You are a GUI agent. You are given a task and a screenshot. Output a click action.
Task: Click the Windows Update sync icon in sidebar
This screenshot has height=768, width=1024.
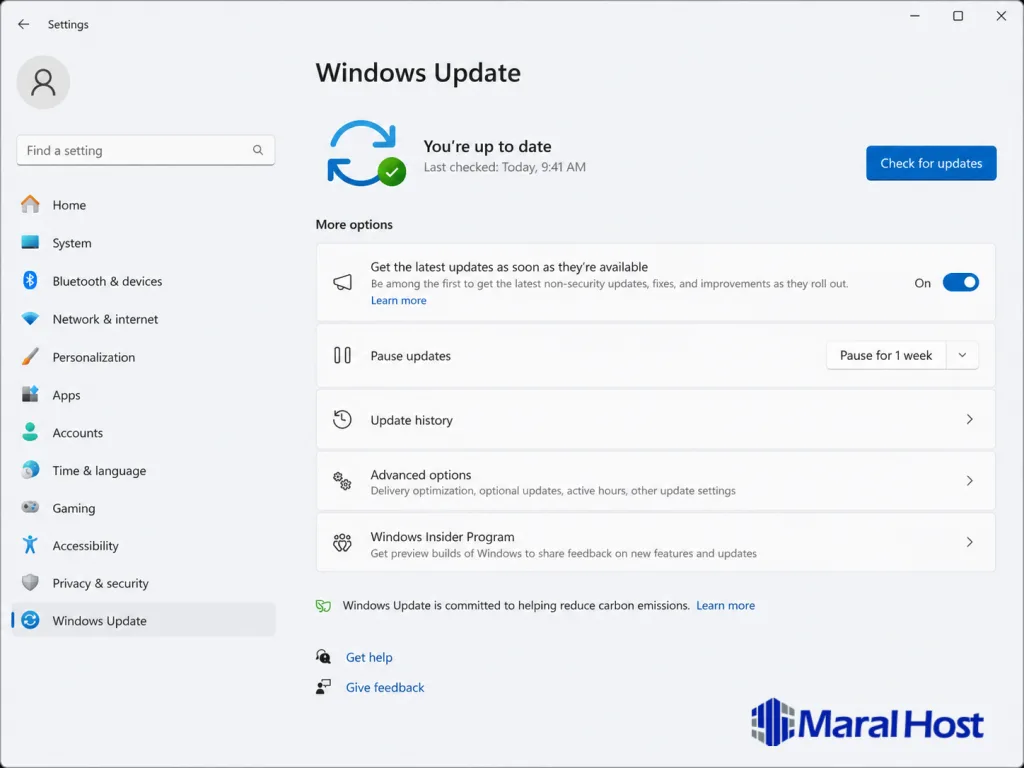30,620
